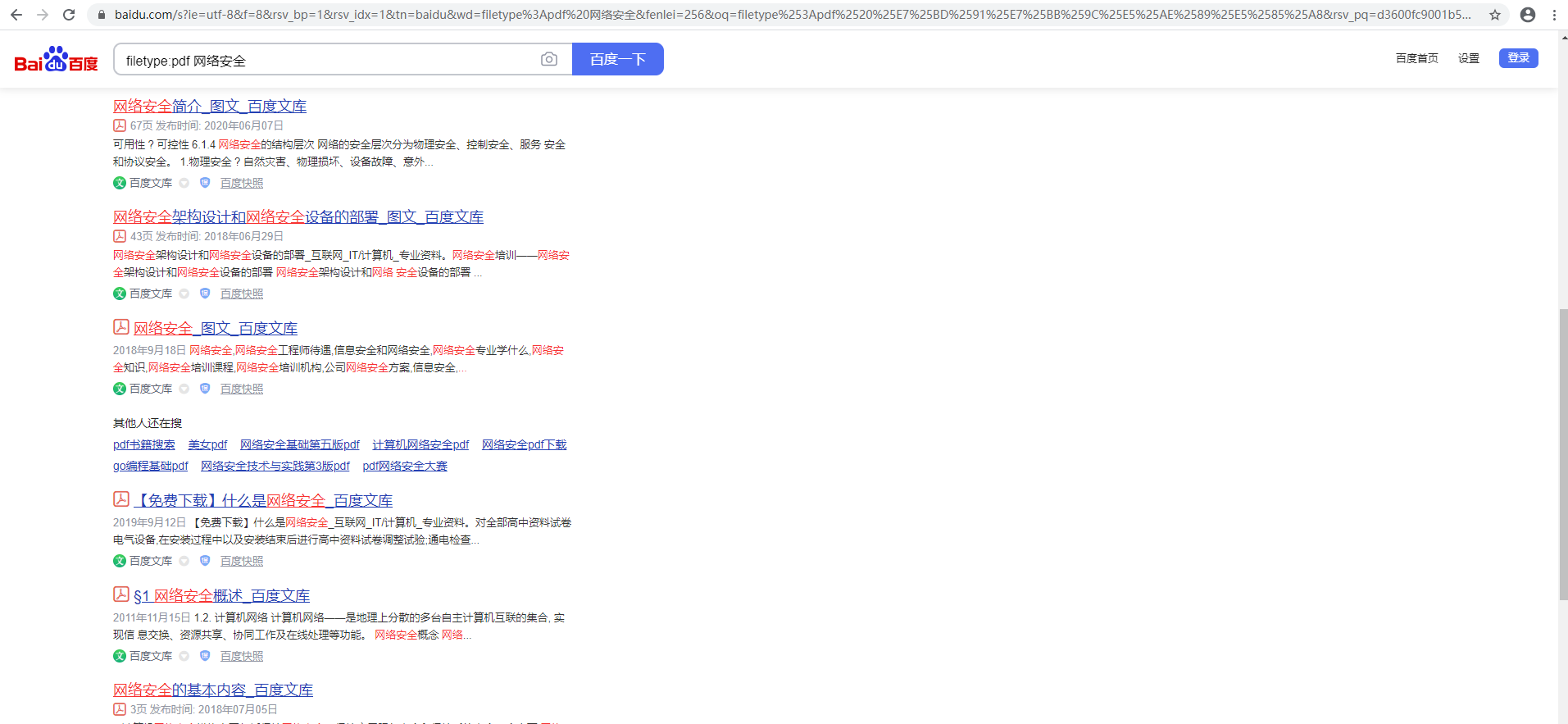This screenshot has width=1568, height=724.
Task: Expand grey dropdown arrow under 网络安全_图文 result
Action: point(184,389)
